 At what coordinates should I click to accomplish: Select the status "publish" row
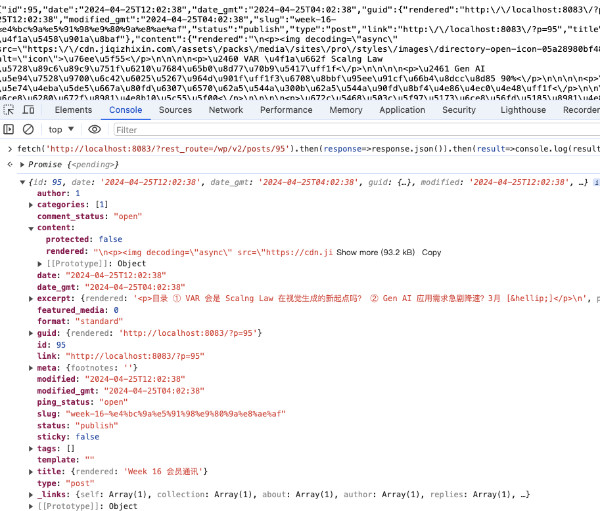coord(78,426)
